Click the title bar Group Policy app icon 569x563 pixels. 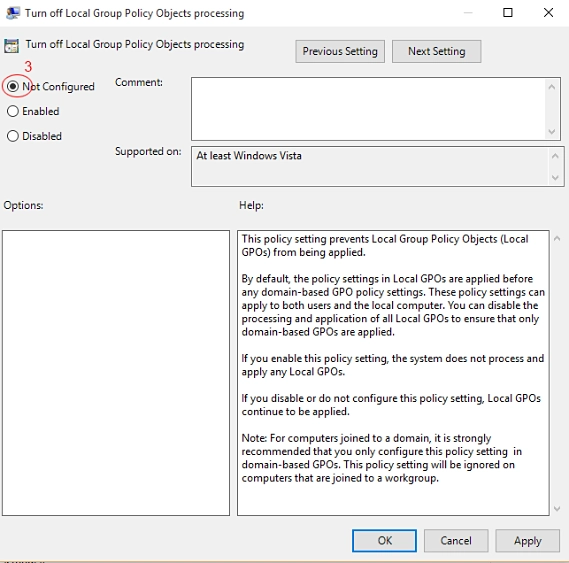click(x=13, y=13)
